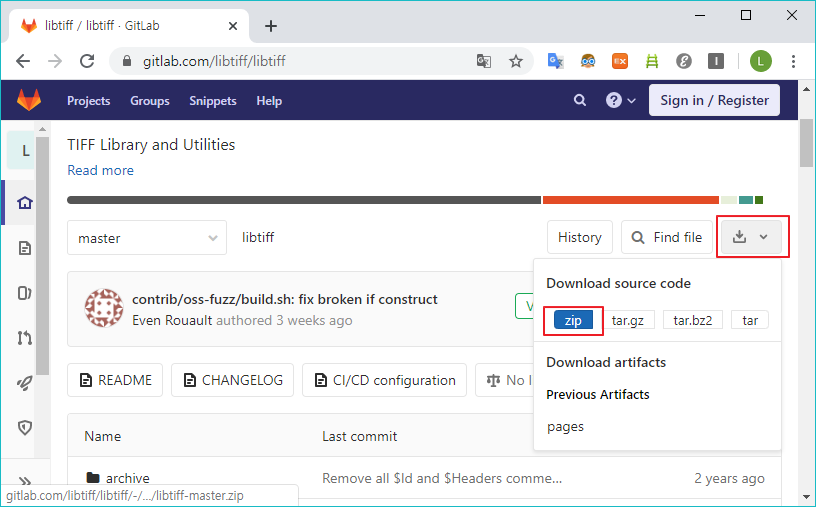This screenshot has width=816, height=507.
Task: Close the libtiff GitLab tab
Action: [x=233, y=26]
